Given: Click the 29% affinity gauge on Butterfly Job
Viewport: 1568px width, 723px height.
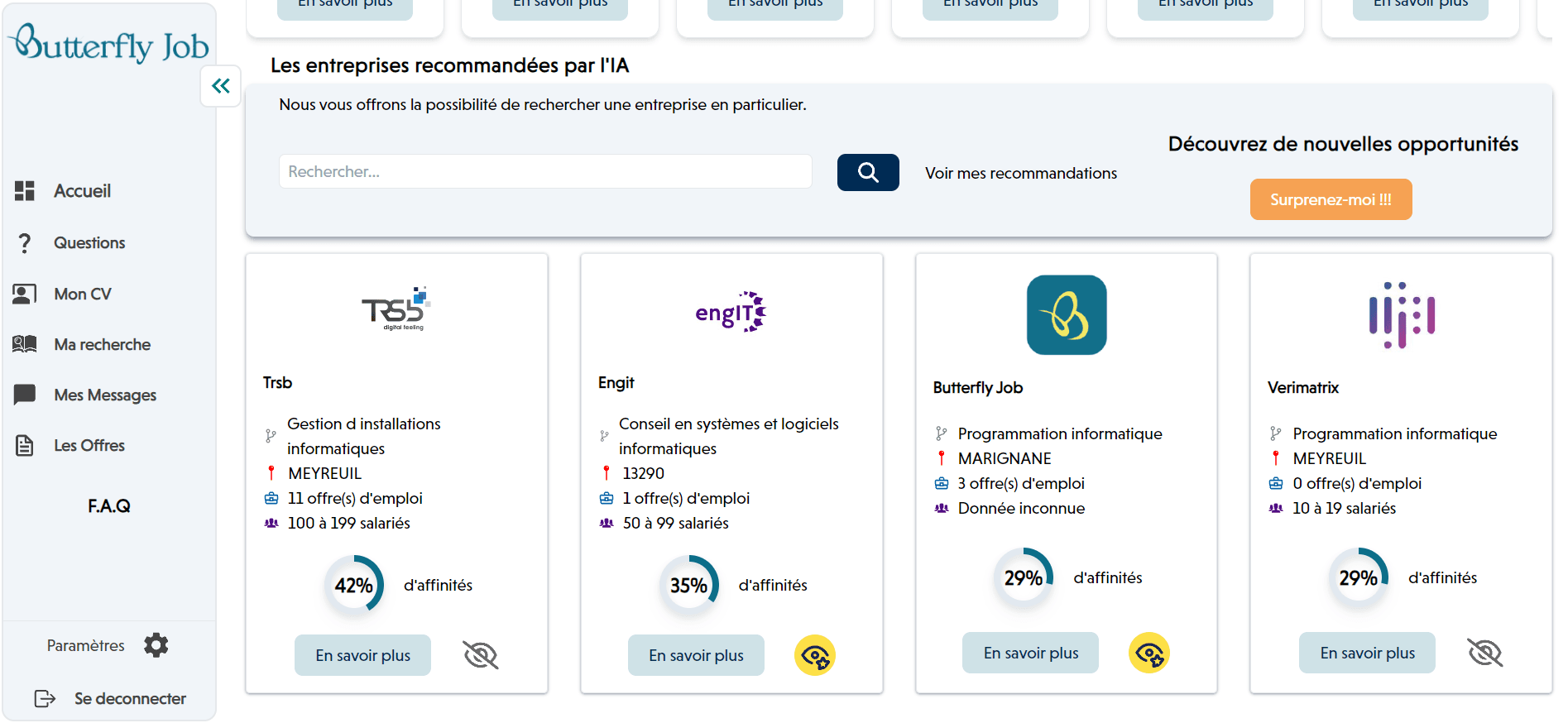Looking at the screenshot, I should (x=1024, y=578).
